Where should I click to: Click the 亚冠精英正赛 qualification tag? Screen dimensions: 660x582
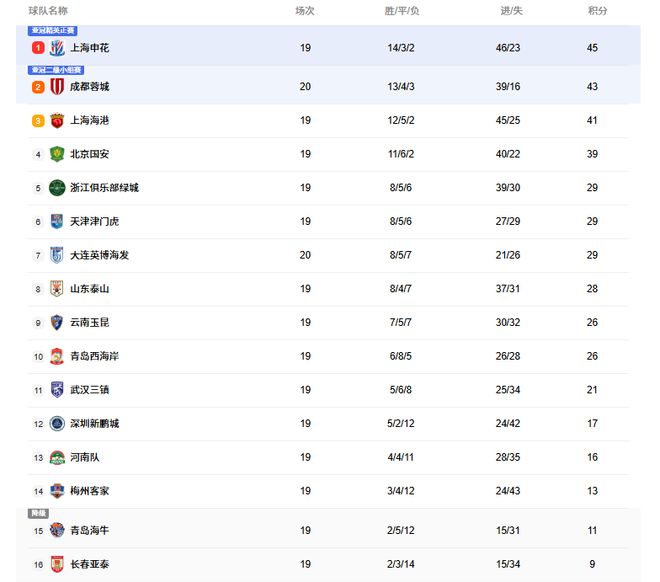click(53, 30)
